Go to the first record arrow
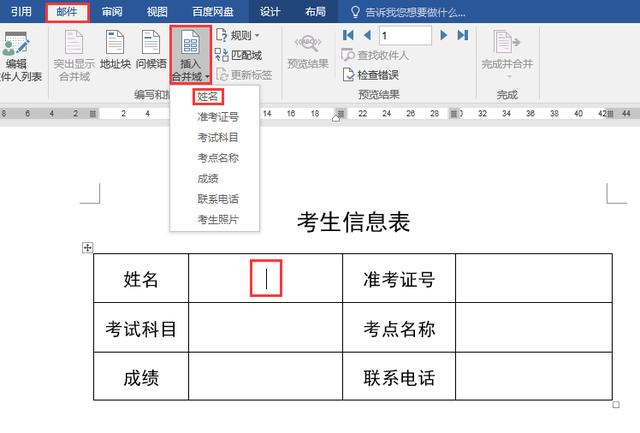This screenshot has width=640, height=433. point(349,36)
